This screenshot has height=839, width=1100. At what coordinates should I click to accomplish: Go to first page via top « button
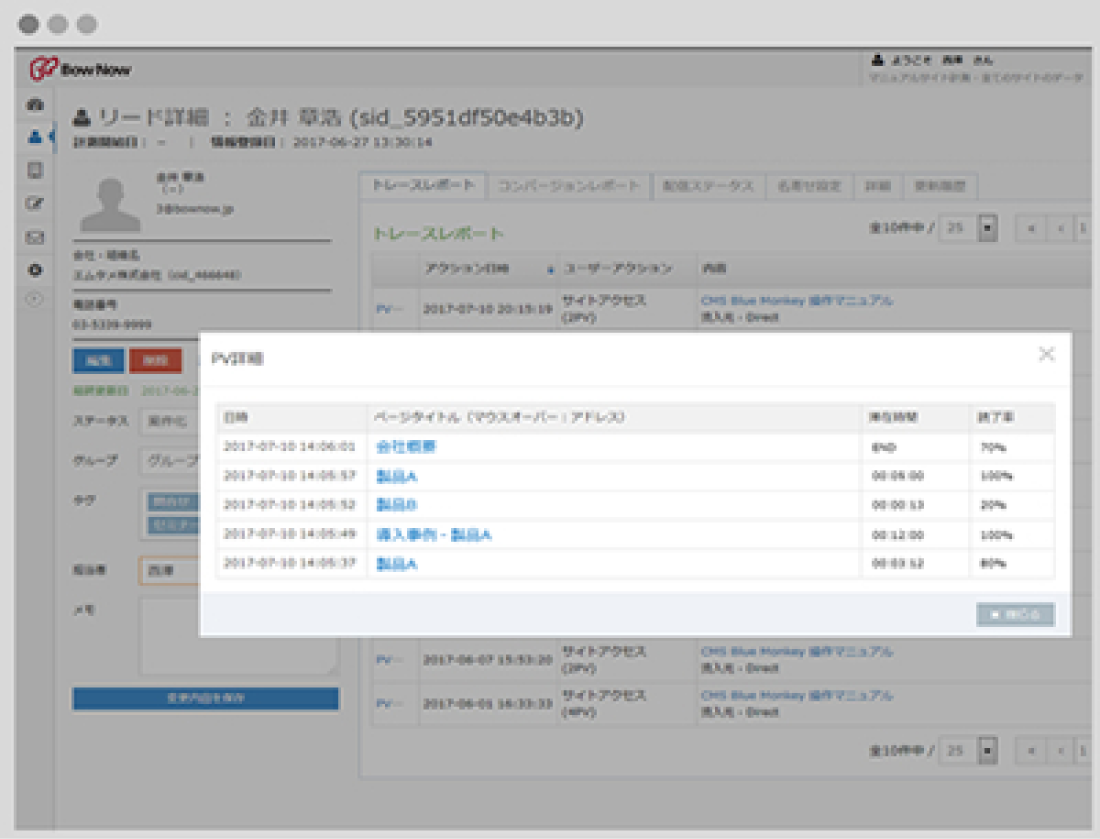[x=1031, y=228]
